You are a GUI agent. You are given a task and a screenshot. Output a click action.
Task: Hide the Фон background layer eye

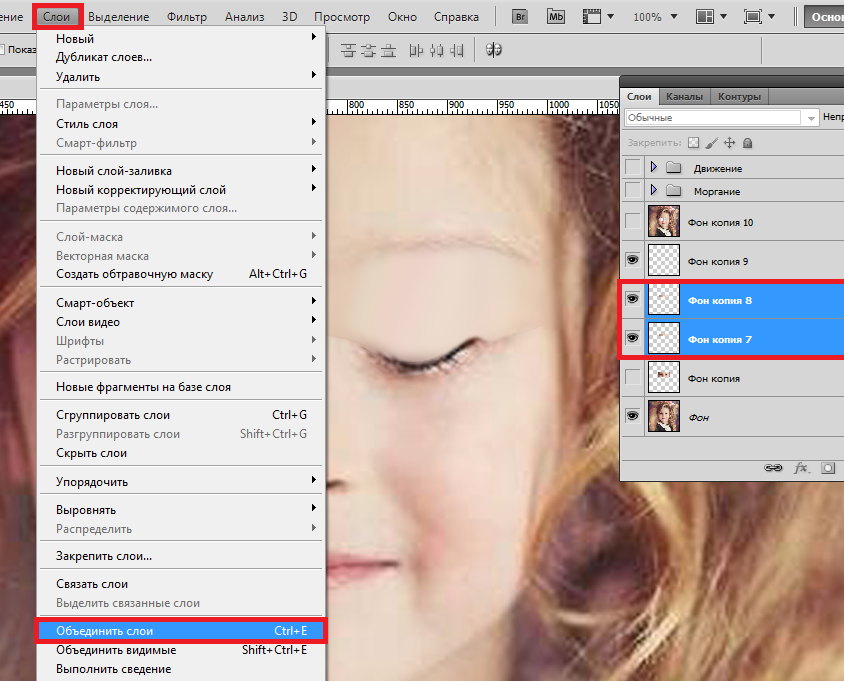point(632,416)
